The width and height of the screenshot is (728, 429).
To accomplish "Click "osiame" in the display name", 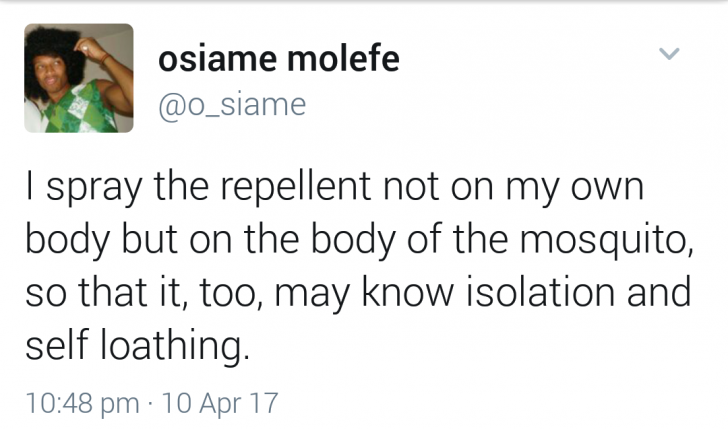I will [218, 59].
